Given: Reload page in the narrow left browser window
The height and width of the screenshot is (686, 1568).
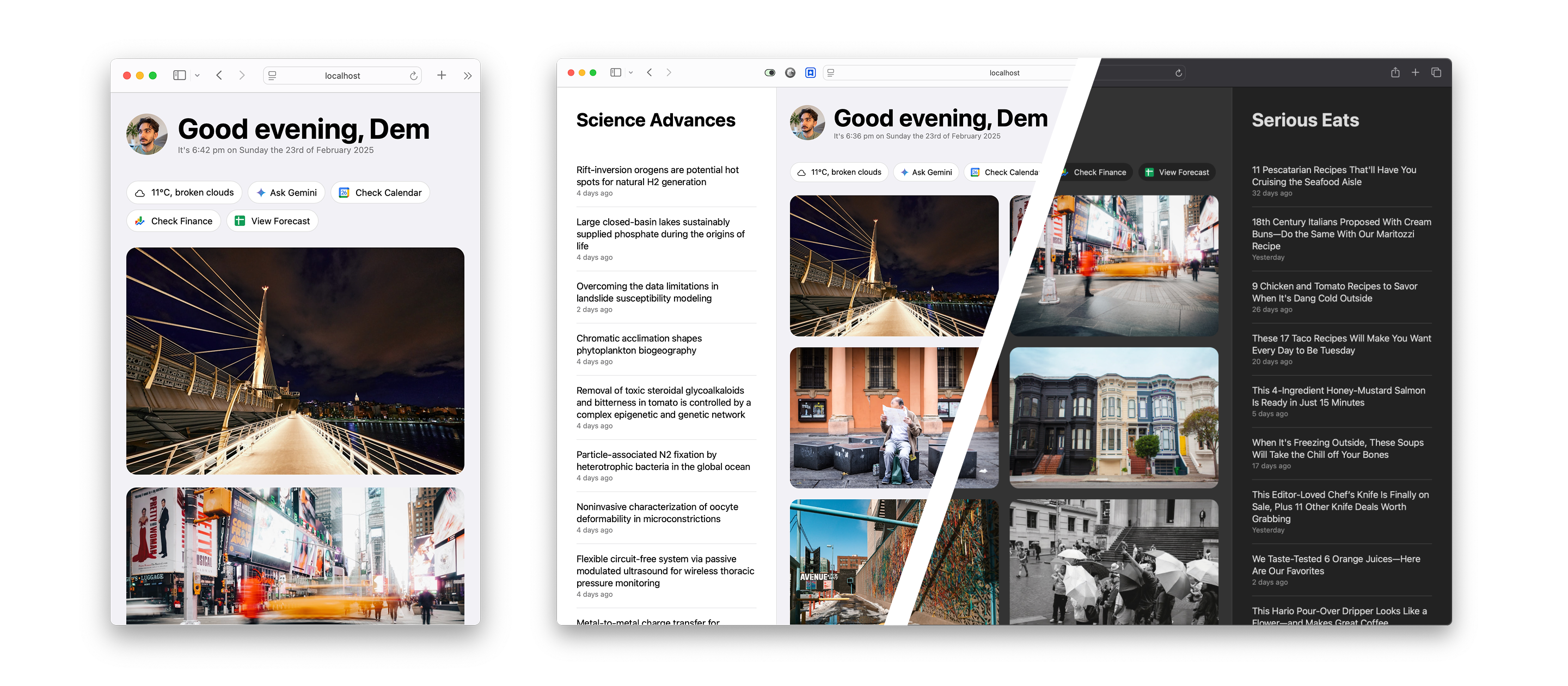Looking at the screenshot, I should coord(413,76).
